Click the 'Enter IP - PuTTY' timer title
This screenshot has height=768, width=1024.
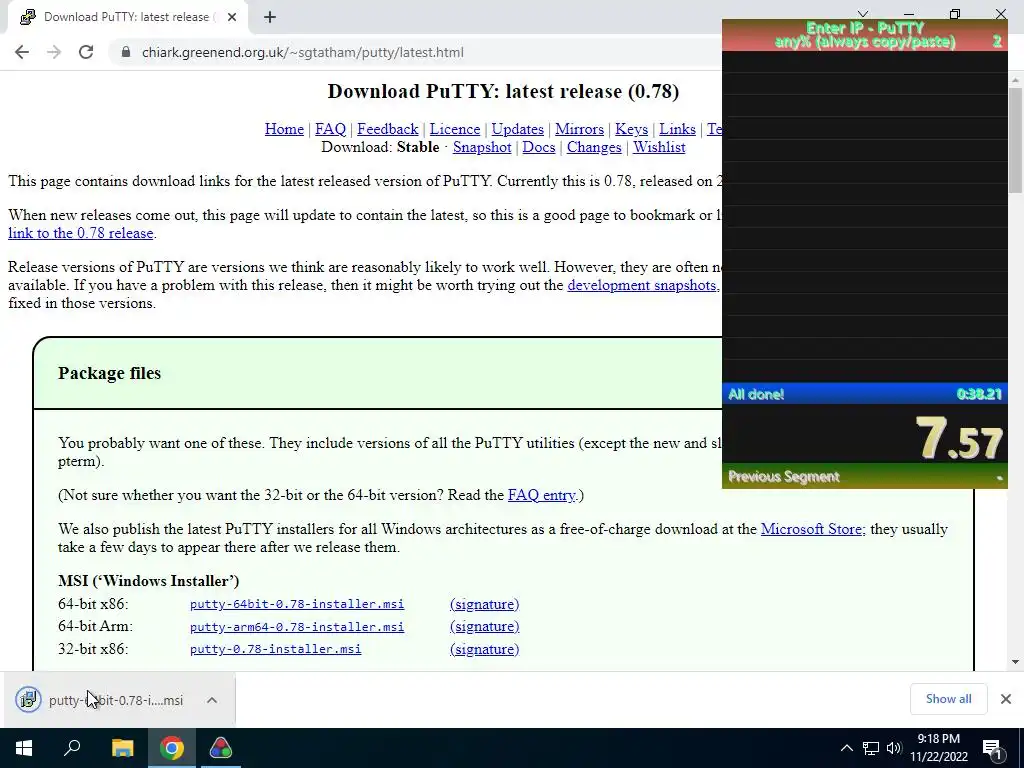coord(865,35)
